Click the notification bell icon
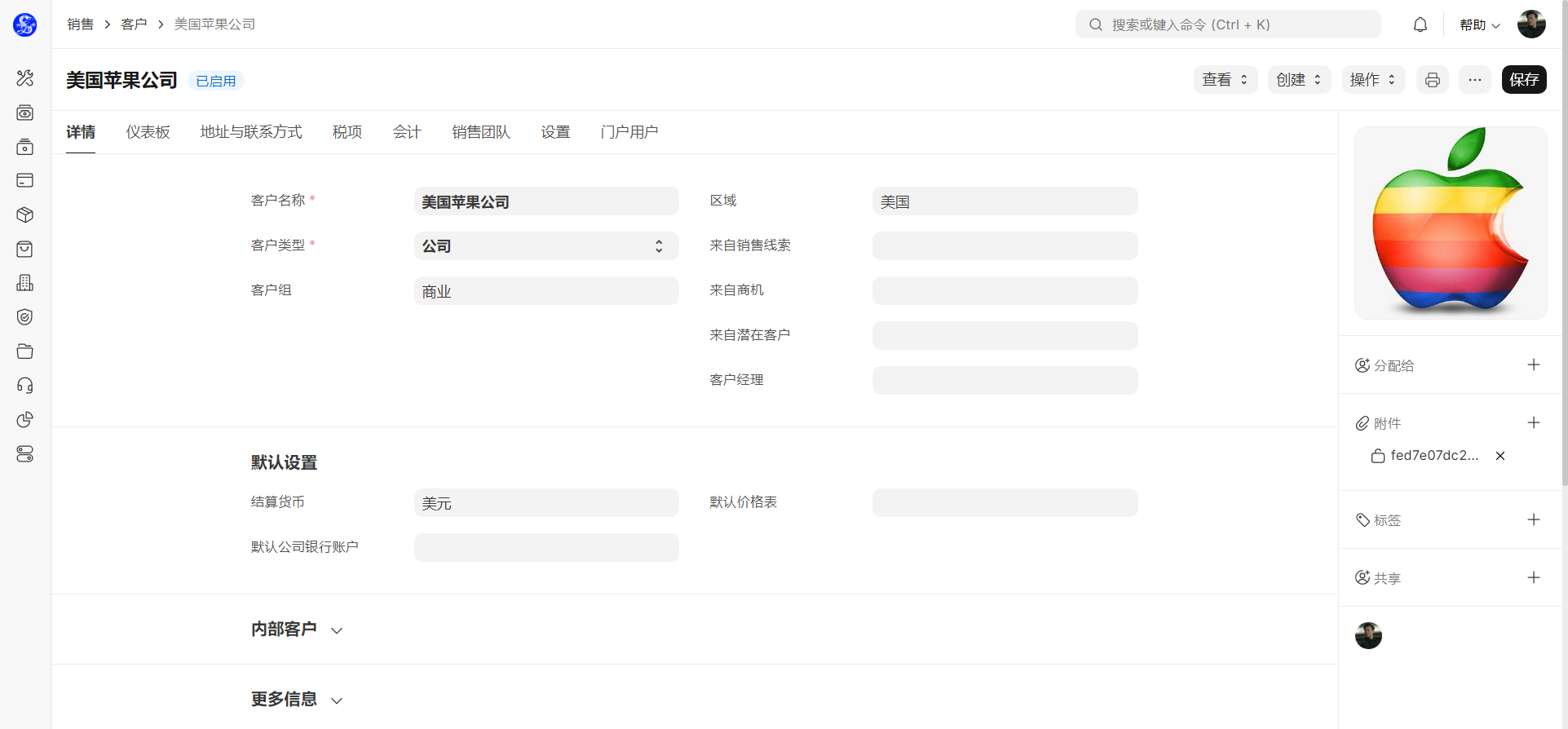This screenshot has height=729, width=1568. click(x=1420, y=24)
